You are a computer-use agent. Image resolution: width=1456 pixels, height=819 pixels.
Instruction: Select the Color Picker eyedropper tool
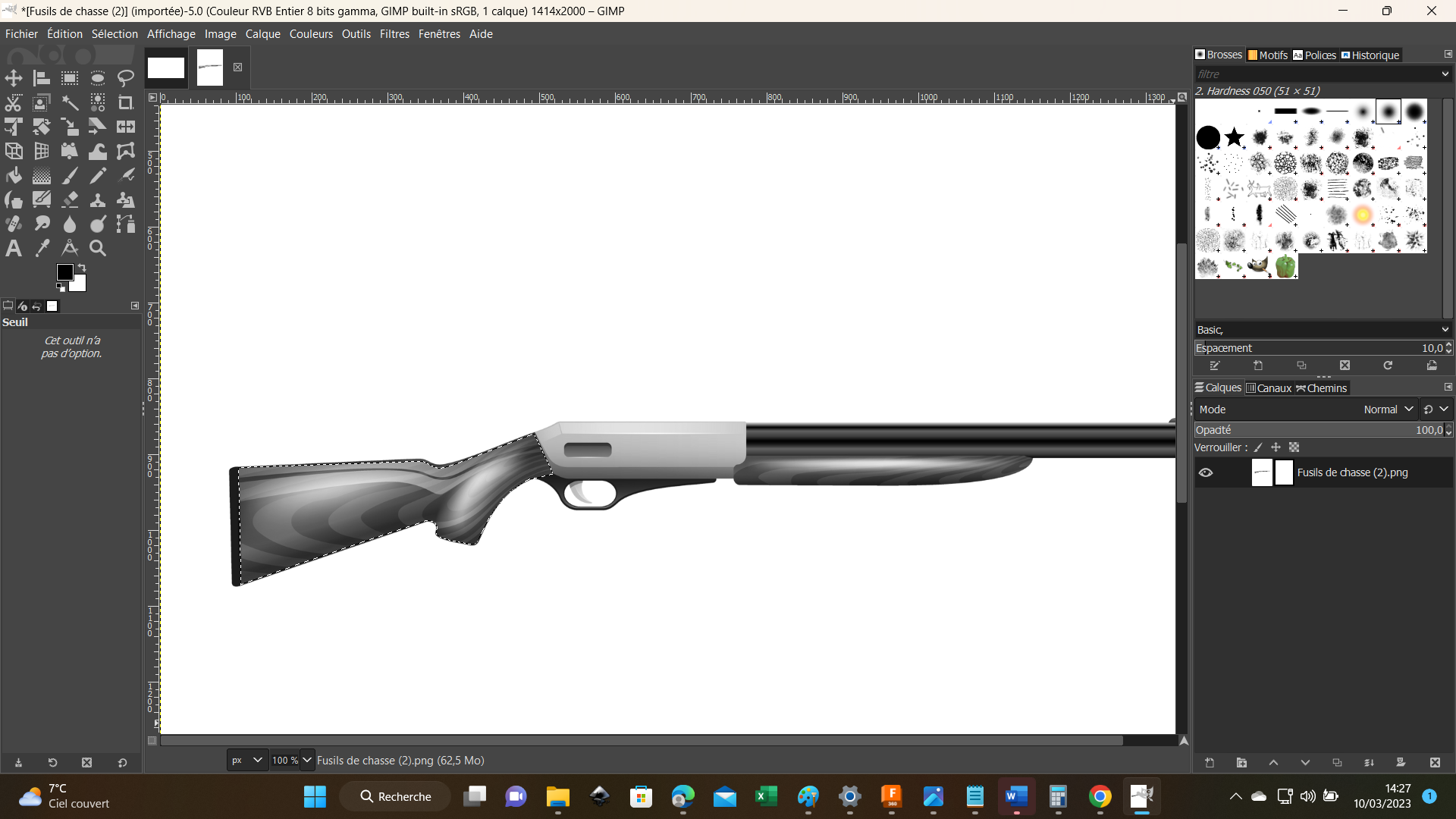pyautogui.click(x=42, y=249)
